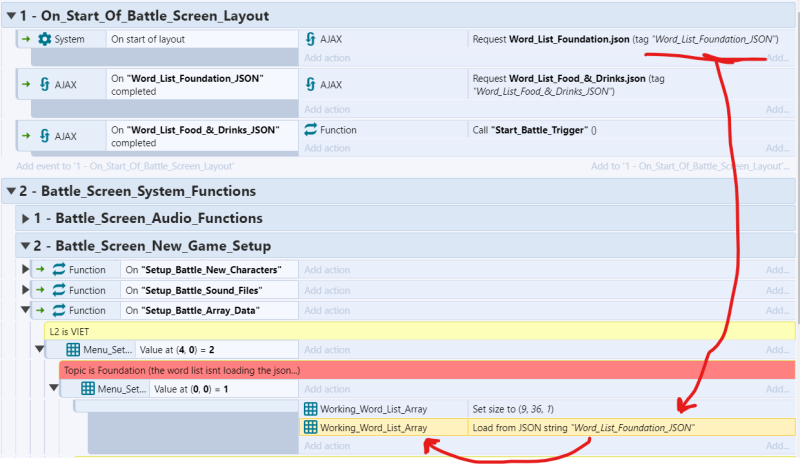This screenshot has height=464, width=800.
Task: Click the System gear icon in first event
Action: click(x=44, y=39)
